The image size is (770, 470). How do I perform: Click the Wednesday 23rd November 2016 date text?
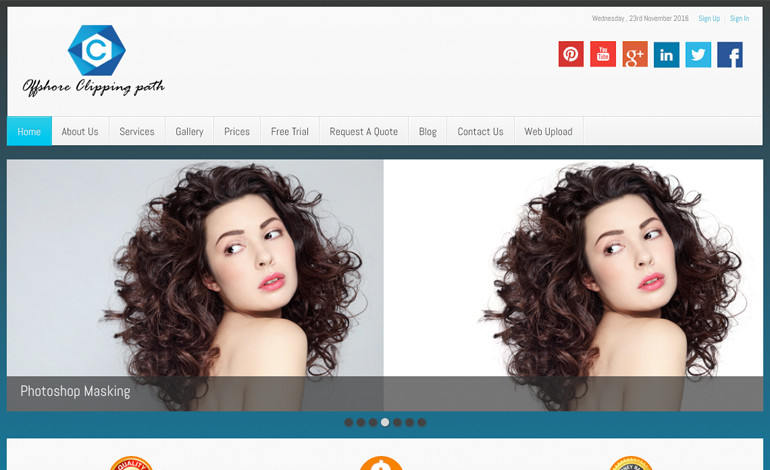click(x=640, y=19)
